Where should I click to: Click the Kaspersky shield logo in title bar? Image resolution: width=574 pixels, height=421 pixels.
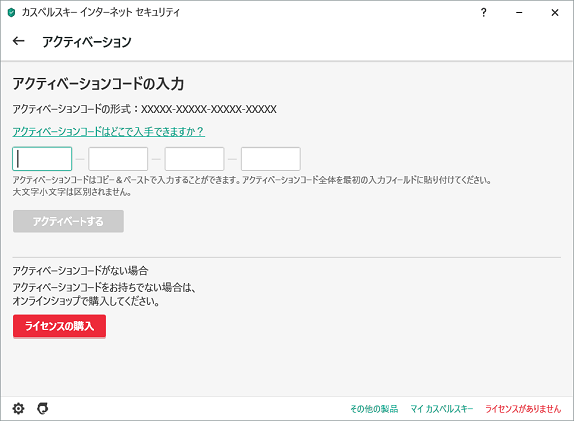(11, 13)
